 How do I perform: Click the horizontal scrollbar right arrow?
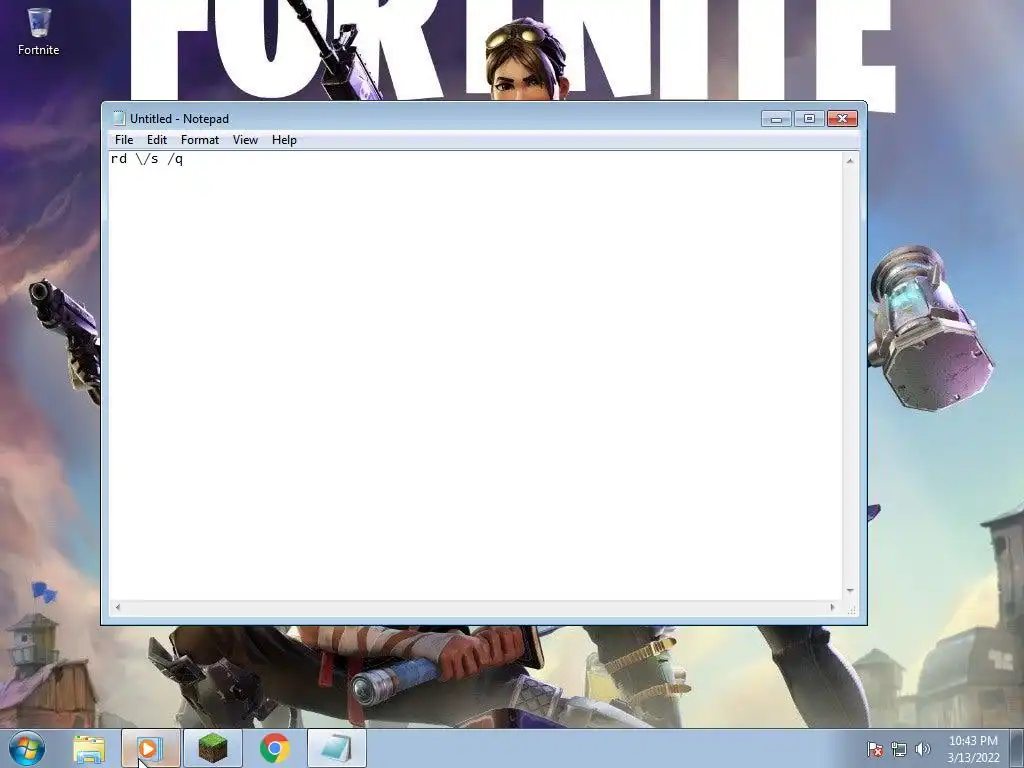tap(832, 607)
